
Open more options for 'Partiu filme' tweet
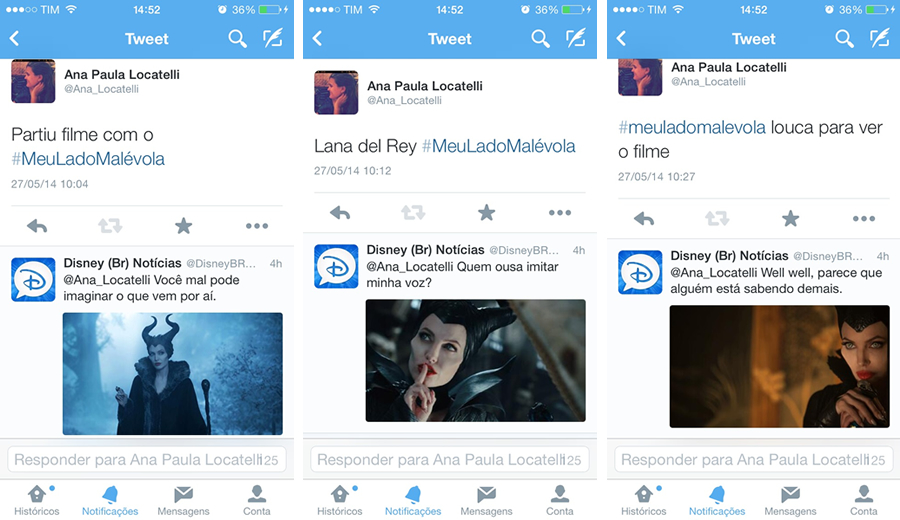pyautogui.click(x=257, y=226)
